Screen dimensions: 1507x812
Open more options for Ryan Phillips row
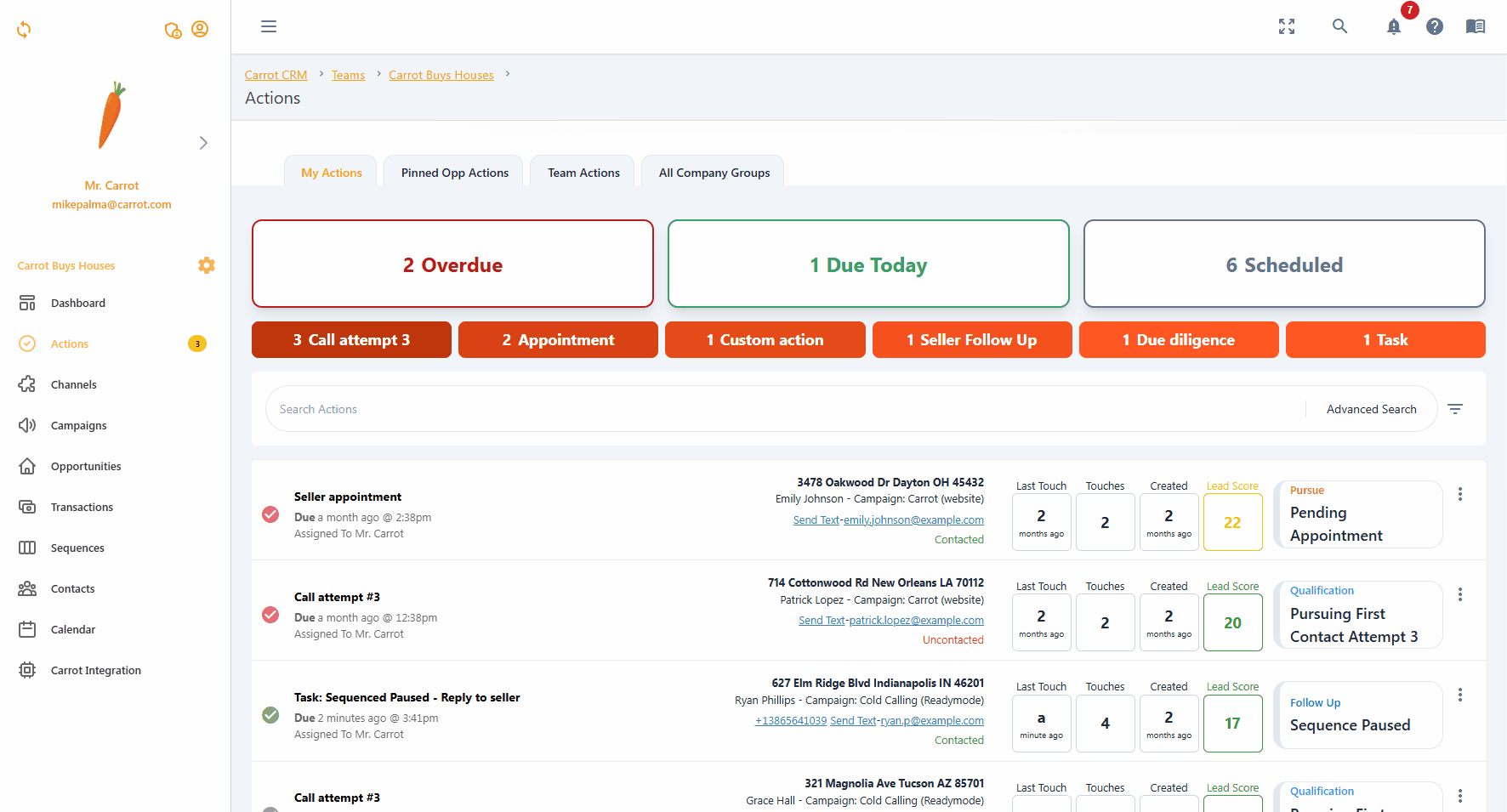pos(1460,695)
